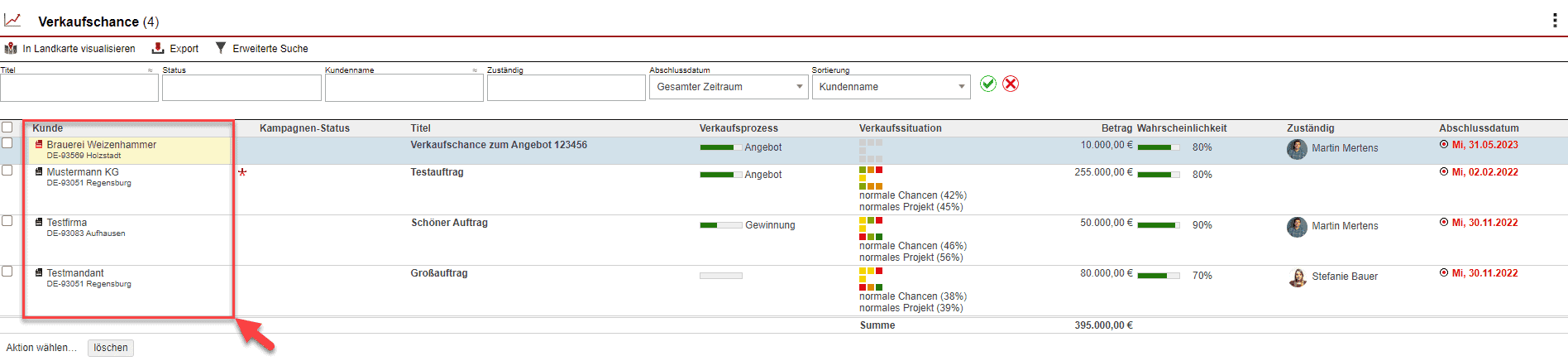
Task: Open the Sortierung Kundenname dropdown
Action: click(891, 87)
